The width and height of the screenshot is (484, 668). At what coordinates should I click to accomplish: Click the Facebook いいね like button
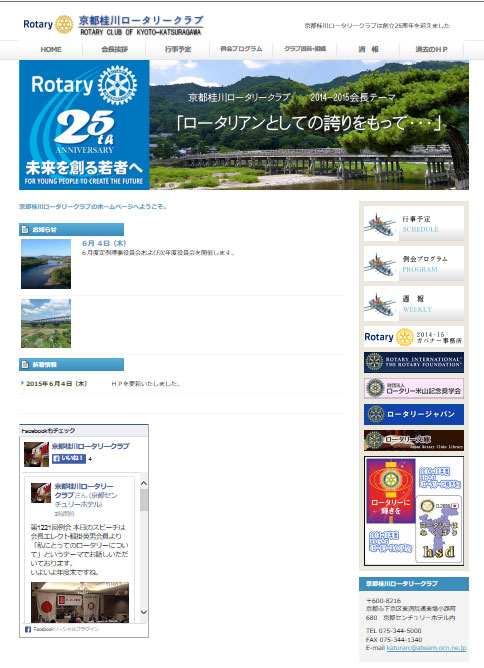(x=69, y=458)
